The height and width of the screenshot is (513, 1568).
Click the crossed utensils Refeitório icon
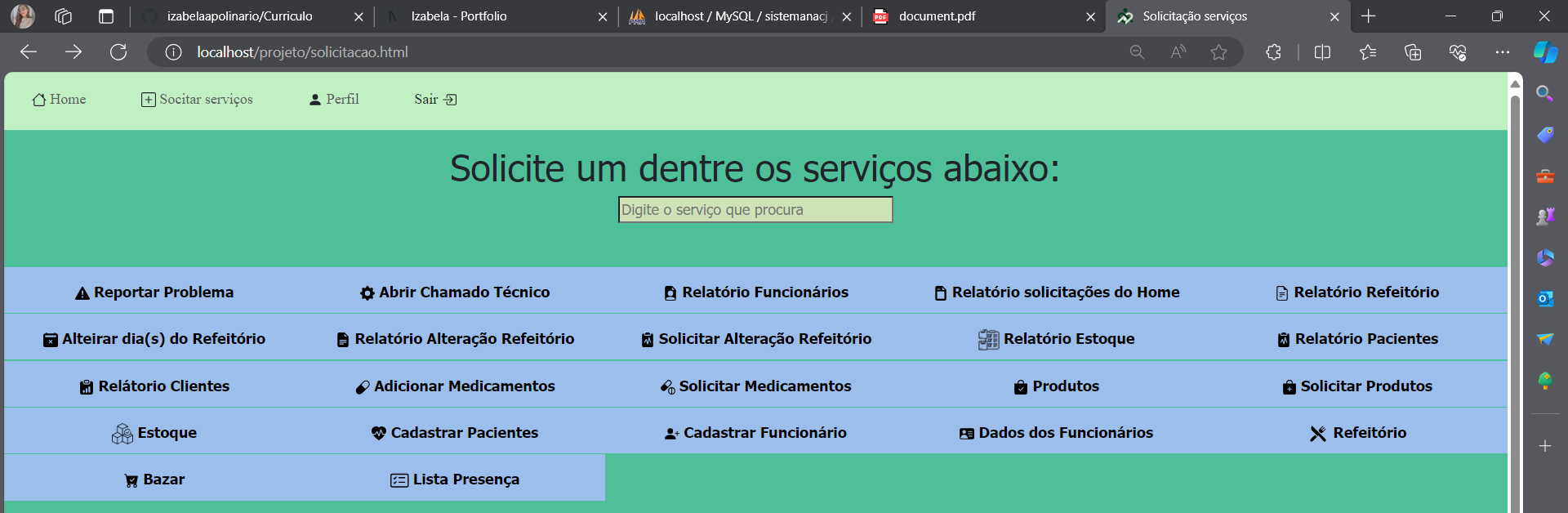(x=1318, y=434)
